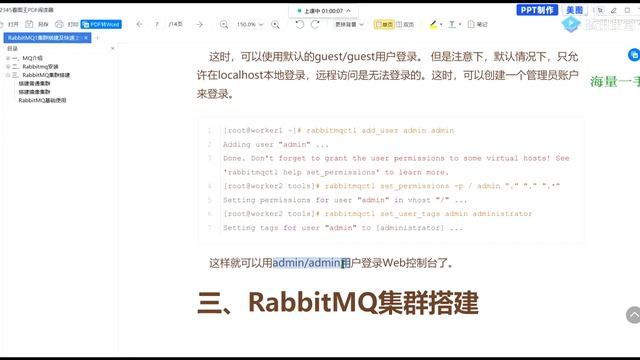
Task: Click code line 'Adding user "admin" ...'
Action: (276, 144)
